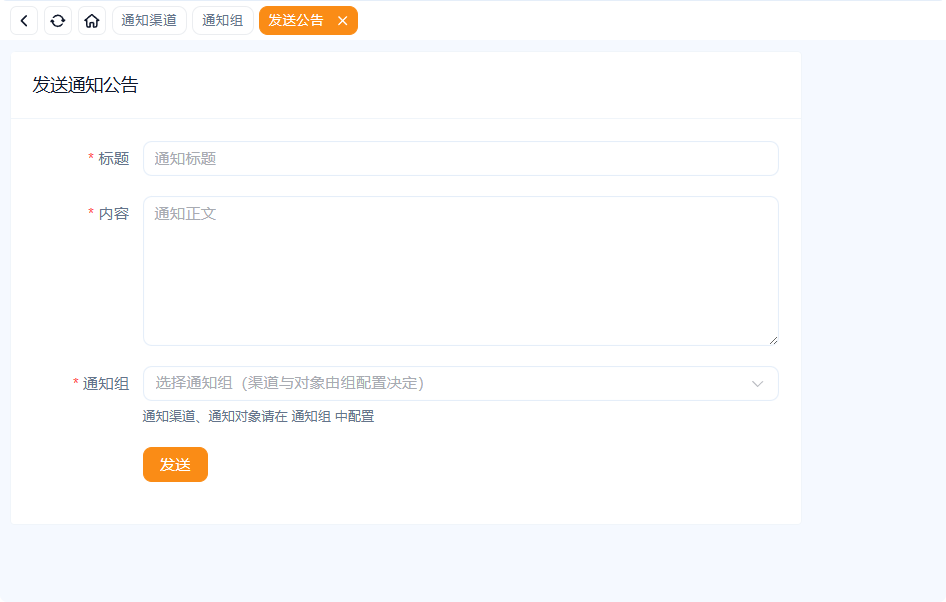Click the refresh icon
The image size is (946, 602).
[x=58, y=21]
